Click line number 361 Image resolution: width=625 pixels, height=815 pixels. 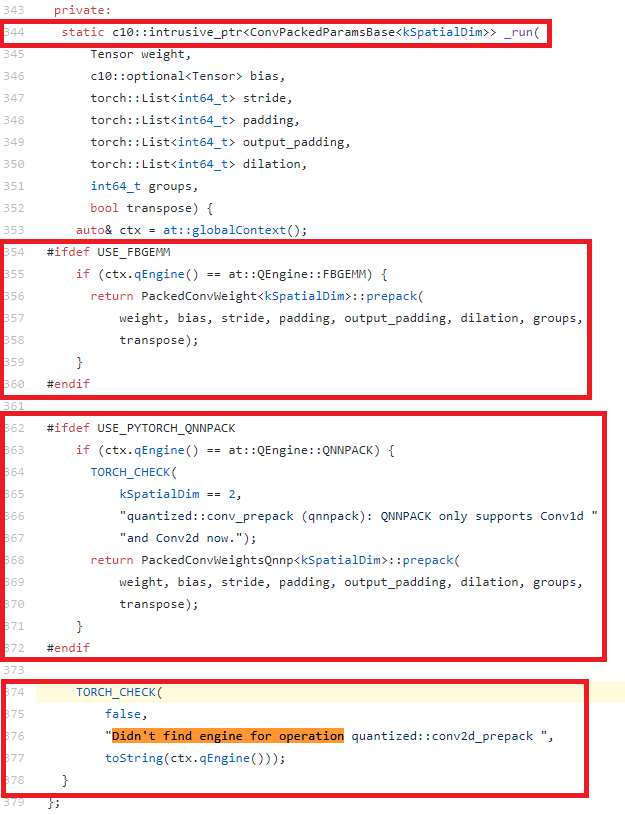point(14,406)
